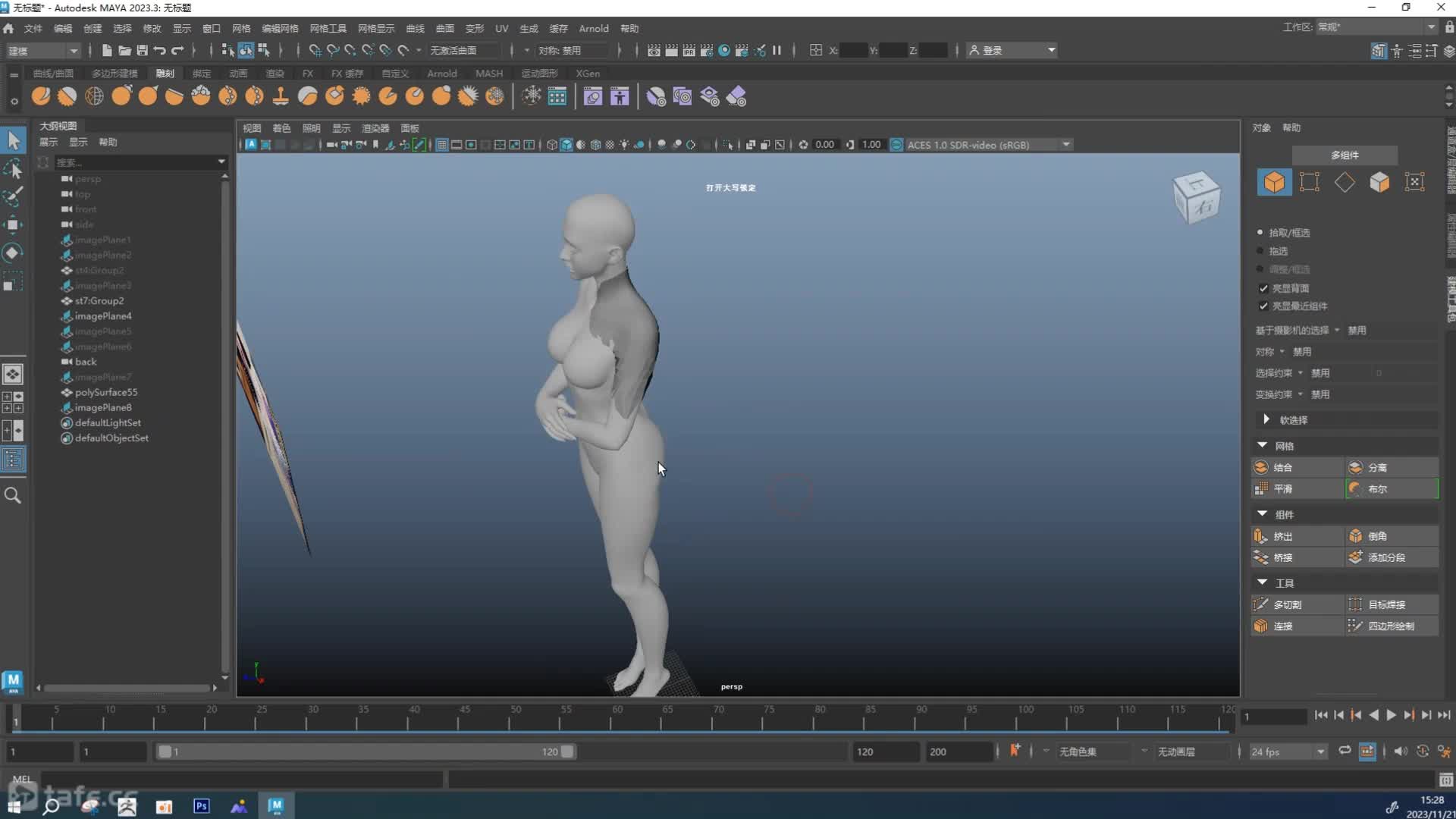Select polySurface55 in the Outliner
The width and height of the screenshot is (1456, 819).
106,392
